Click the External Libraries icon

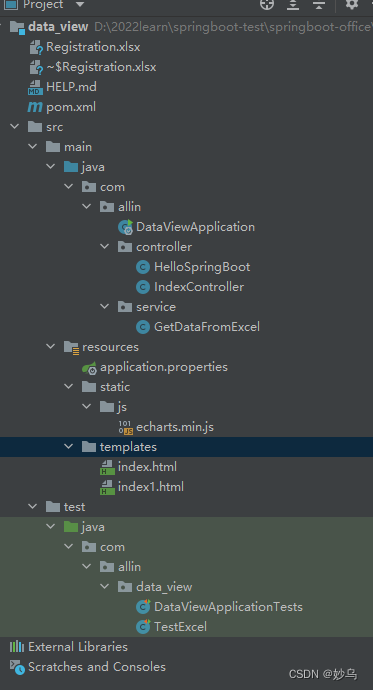pos(17,646)
